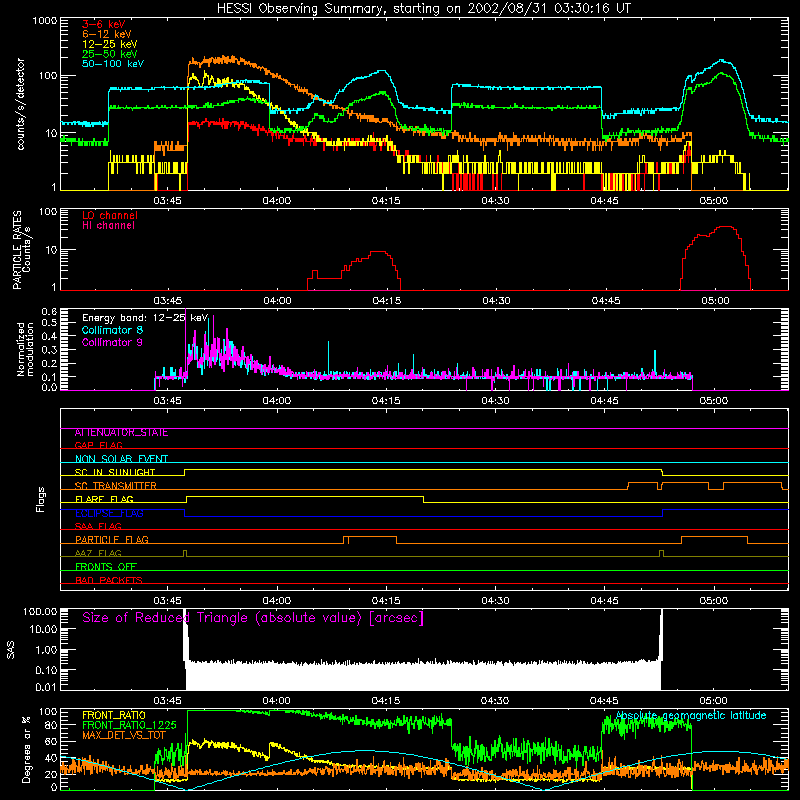
Task: Click the cyan 50-100 keV peak near 05:00
Action: click(x=721, y=61)
